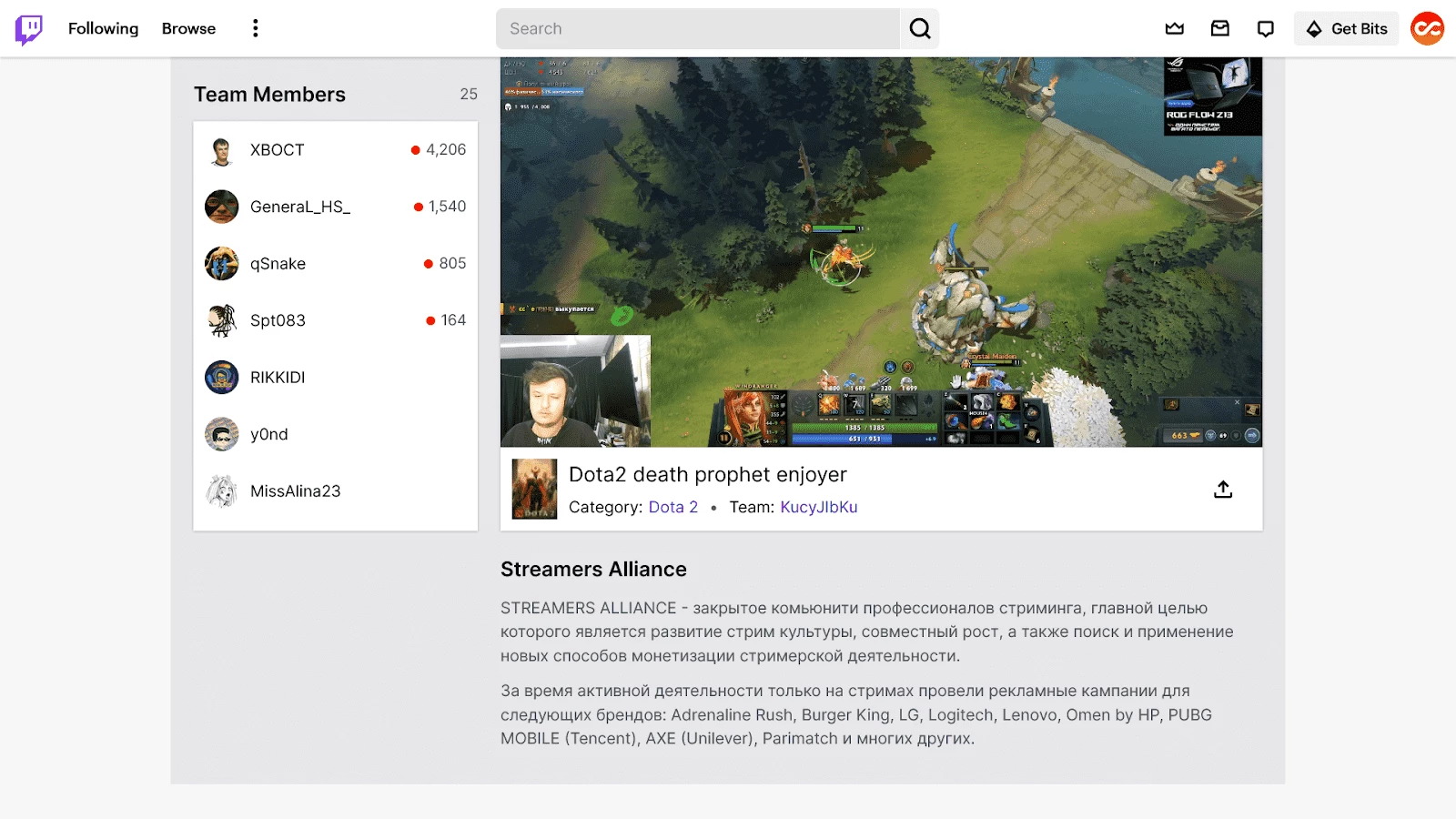Click the Spt083 viewer count 164

point(446,320)
